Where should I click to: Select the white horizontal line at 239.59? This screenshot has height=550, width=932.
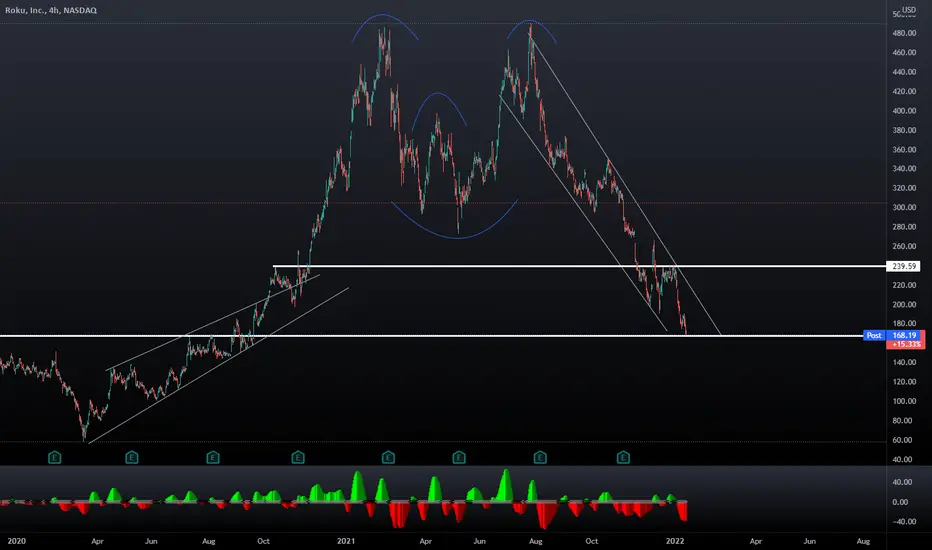point(580,266)
